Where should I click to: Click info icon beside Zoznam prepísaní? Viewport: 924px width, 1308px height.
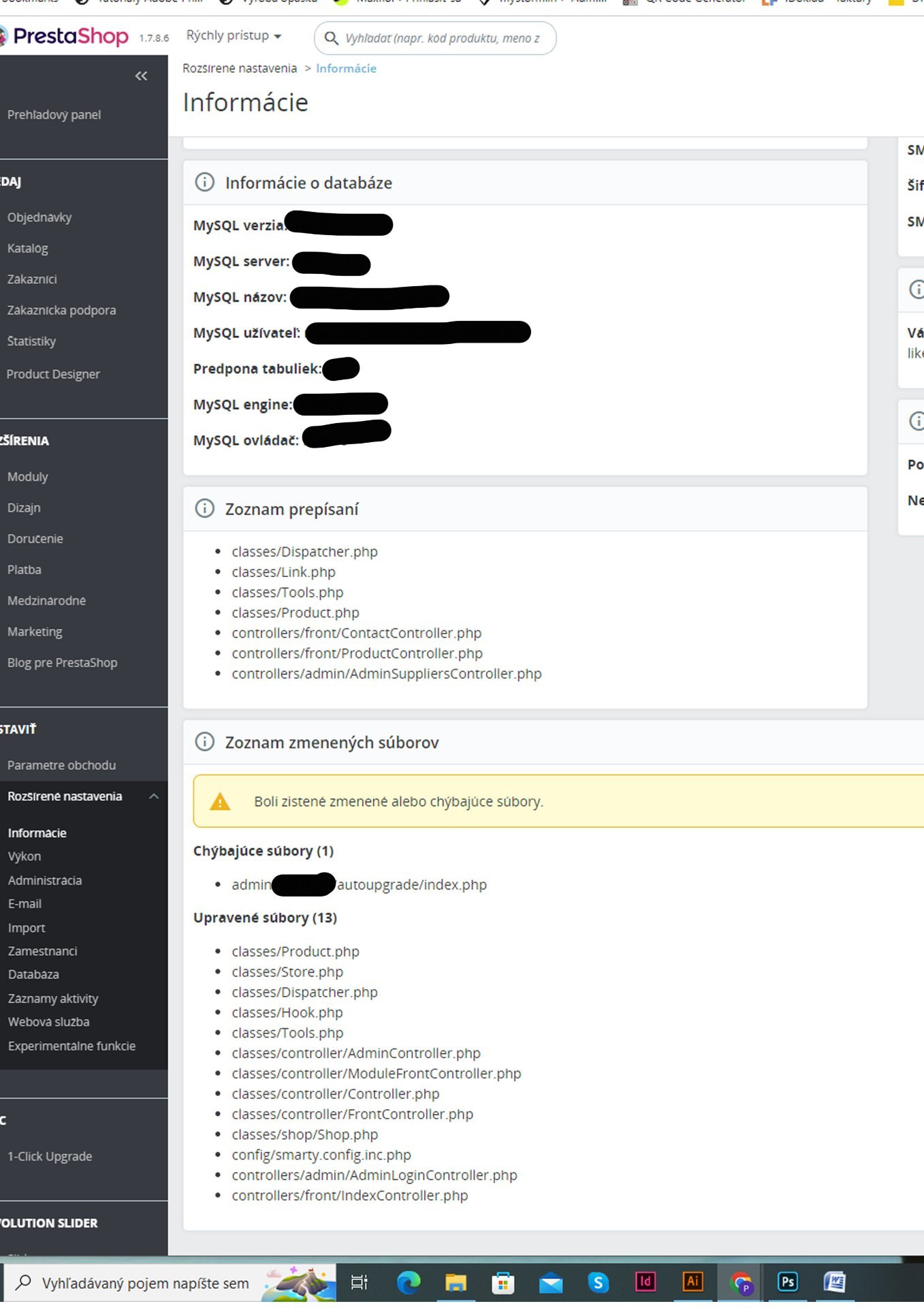(204, 508)
